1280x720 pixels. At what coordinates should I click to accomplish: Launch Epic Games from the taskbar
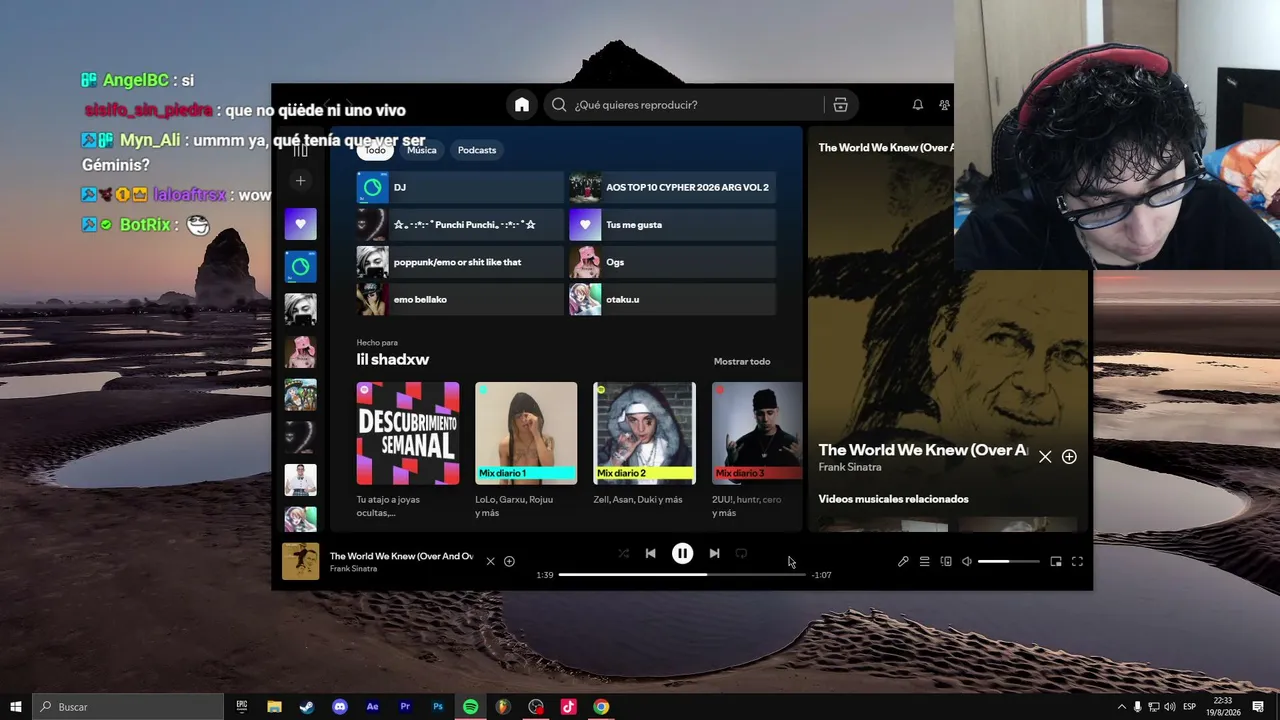pyautogui.click(x=242, y=707)
